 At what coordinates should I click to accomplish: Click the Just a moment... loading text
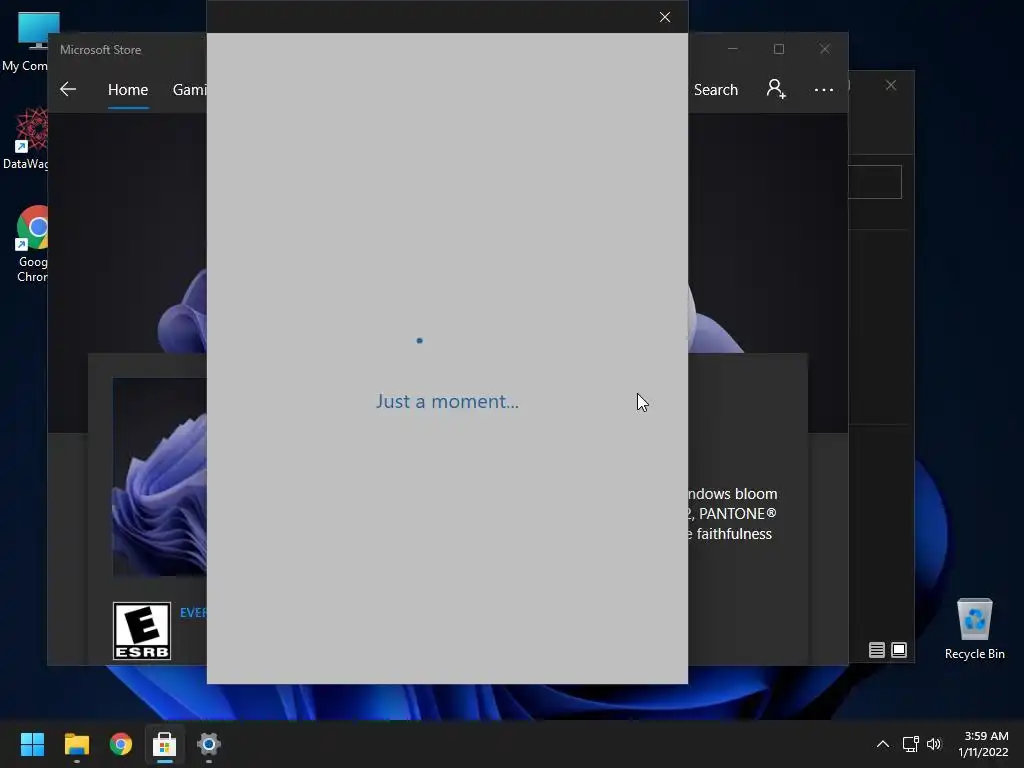click(447, 401)
